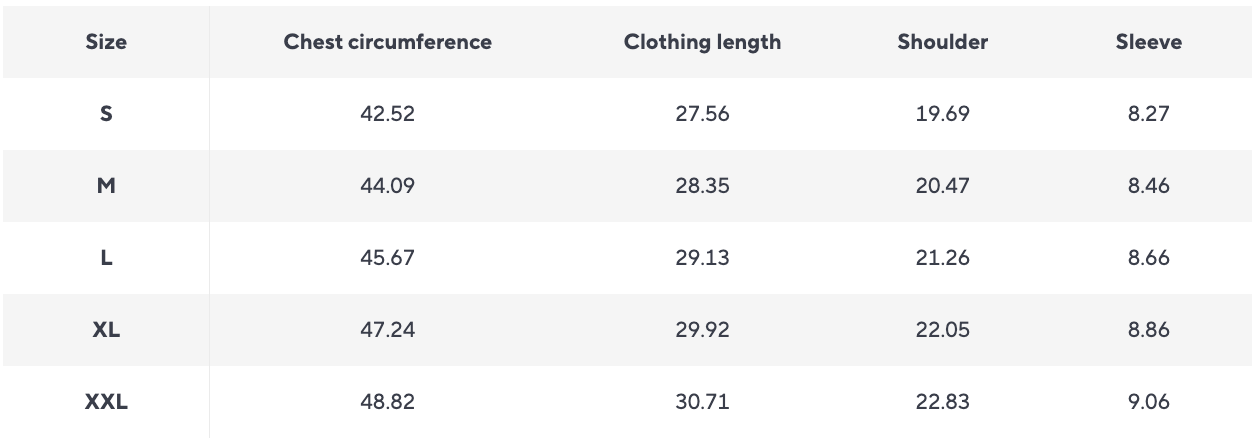This screenshot has height=444, width=1252.
Task: Select the S size row label
Action: 106,114
